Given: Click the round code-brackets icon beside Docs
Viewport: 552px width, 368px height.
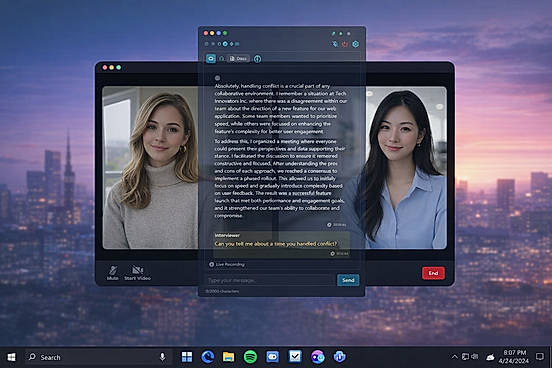Looking at the screenshot, I should pos(258,59).
